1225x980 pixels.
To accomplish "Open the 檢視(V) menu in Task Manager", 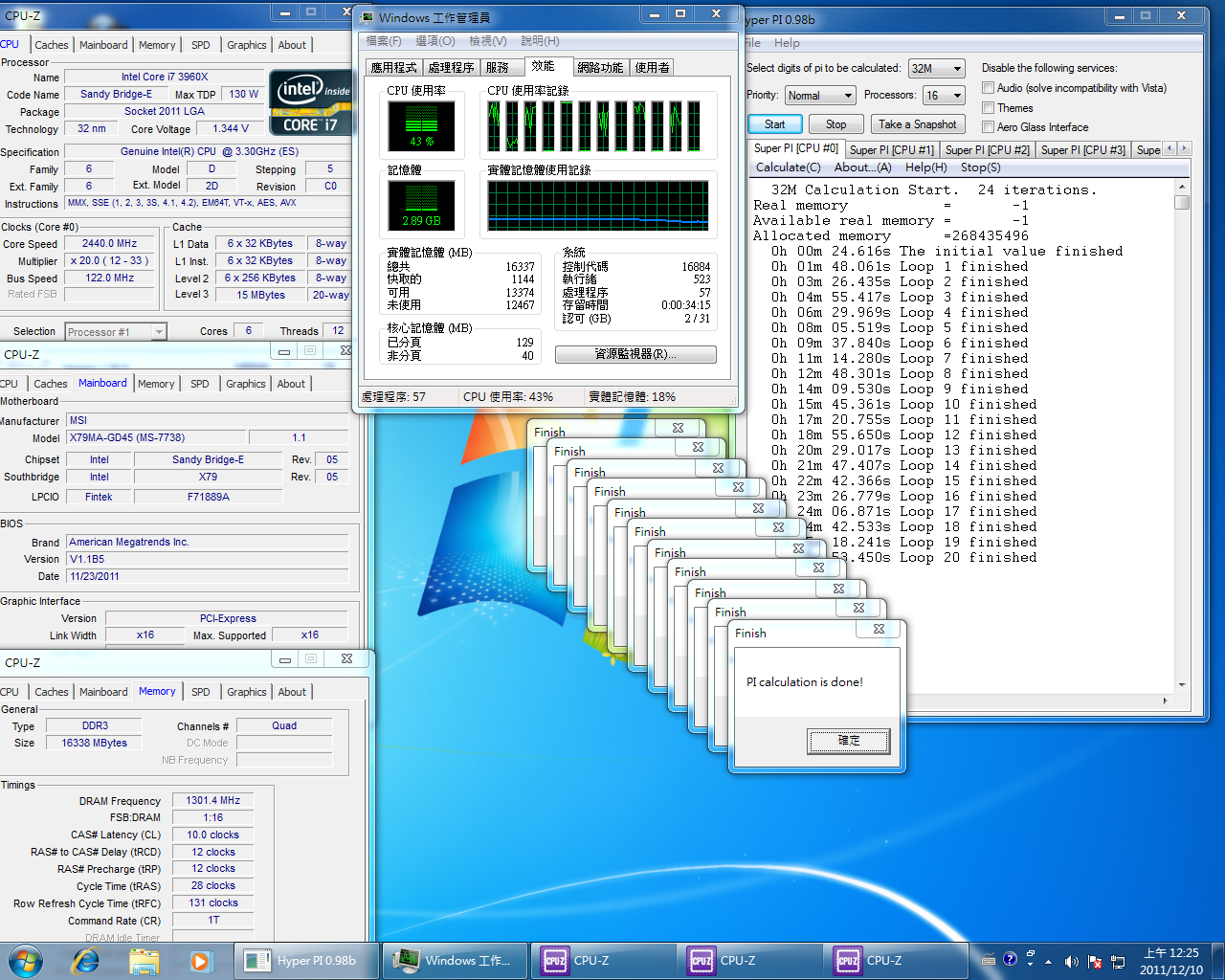I will pyautogui.click(x=488, y=41).
